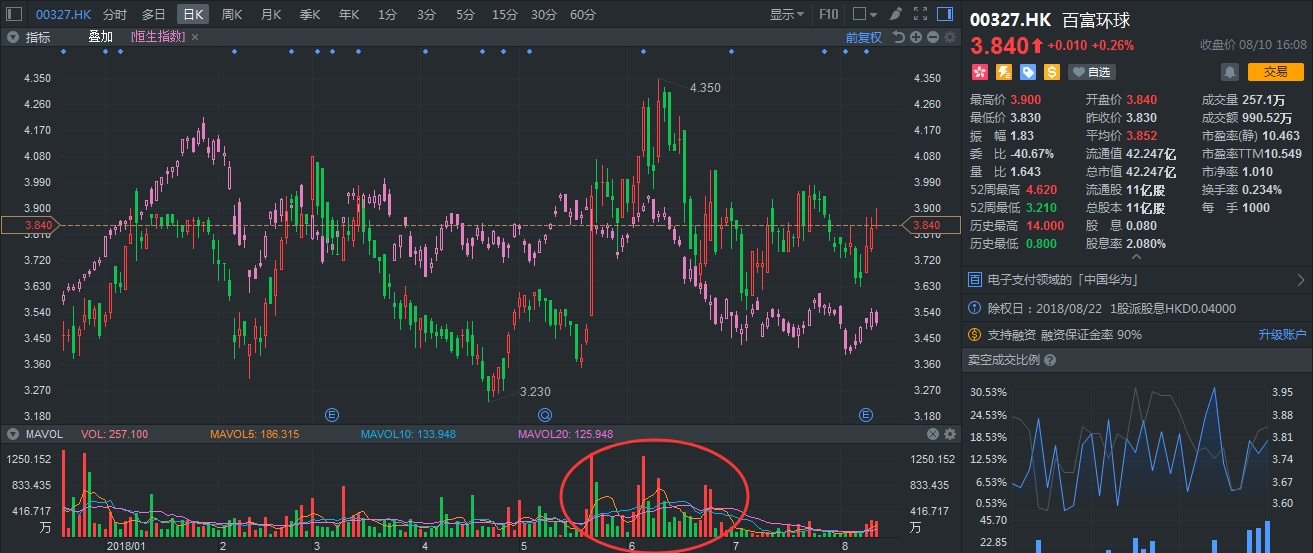Expand the 指标 indicator dropdown arrow

(13, 37)
